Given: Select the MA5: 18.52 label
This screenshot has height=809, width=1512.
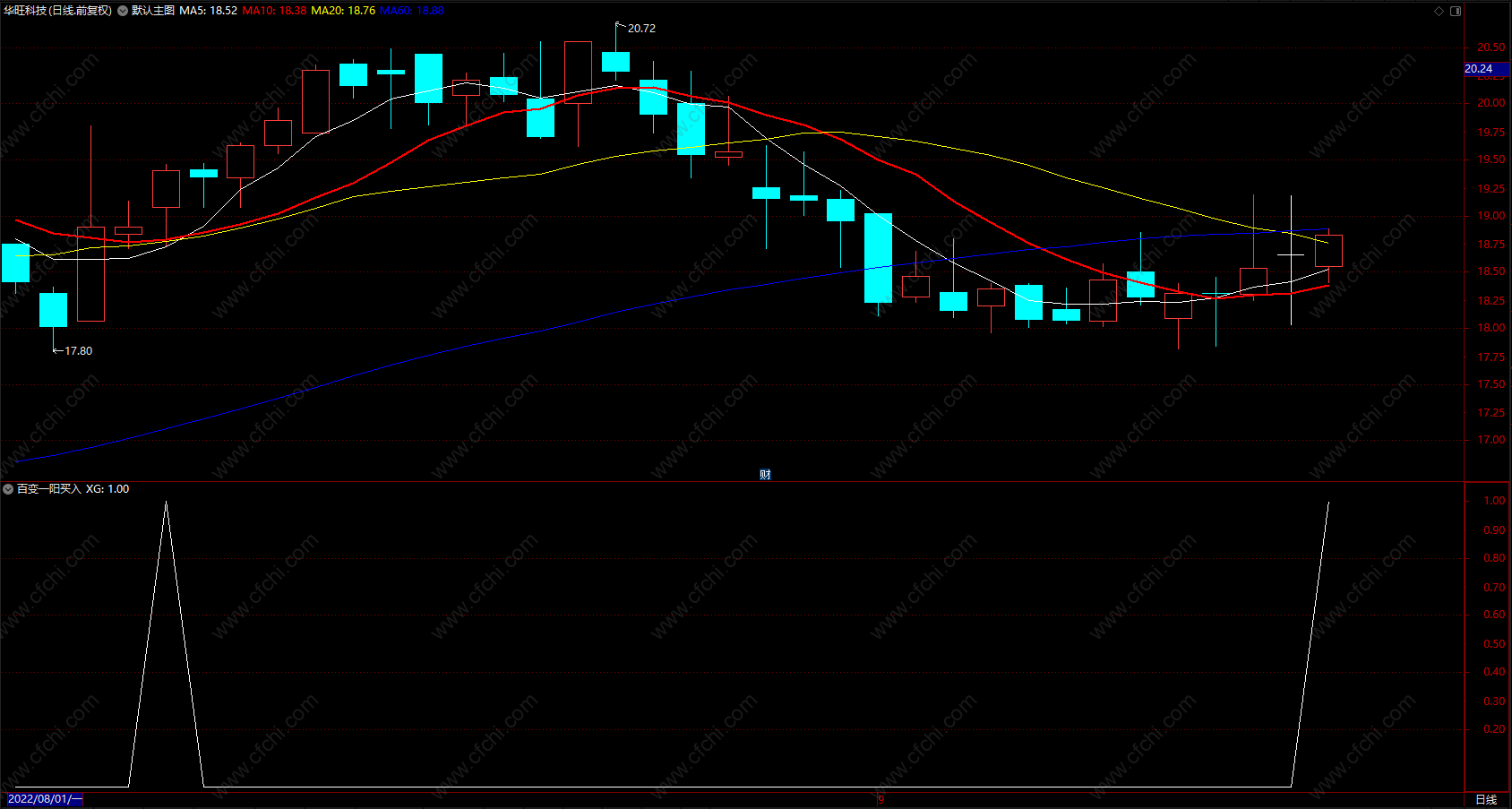Looking at the screenshot, I should point(209,11).
